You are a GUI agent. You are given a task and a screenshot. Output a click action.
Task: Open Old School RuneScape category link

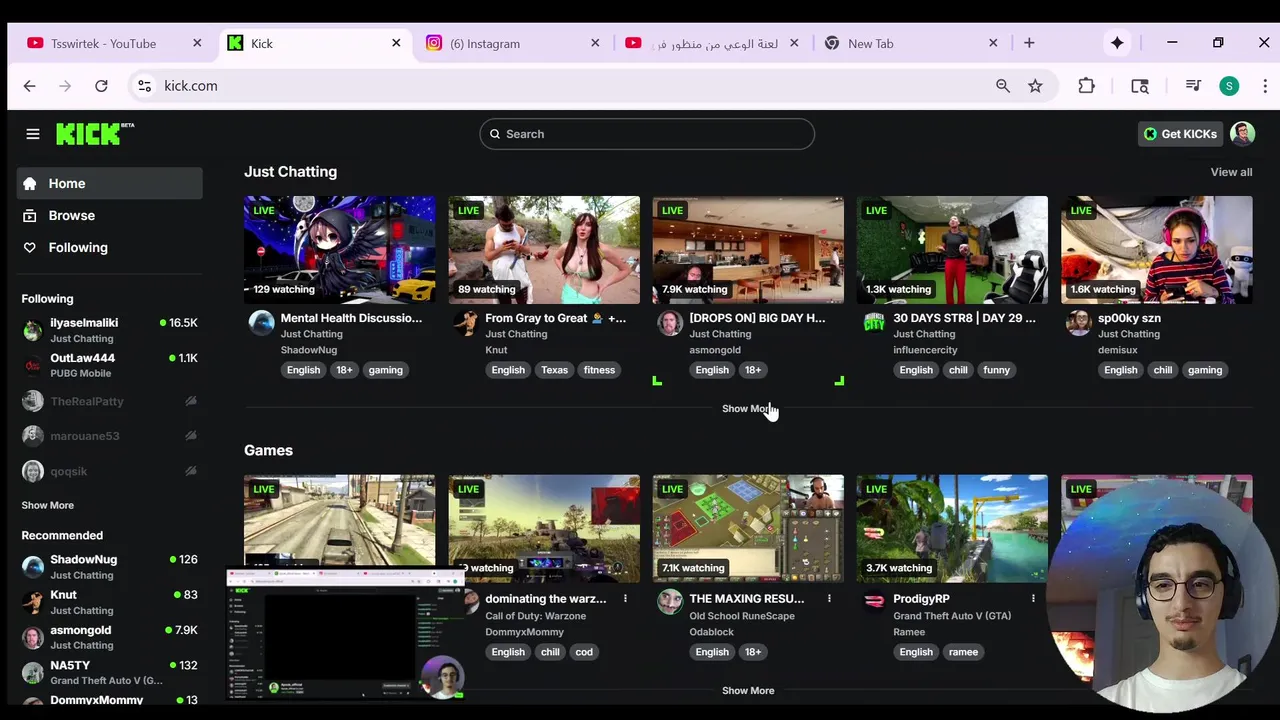point(742,616)
